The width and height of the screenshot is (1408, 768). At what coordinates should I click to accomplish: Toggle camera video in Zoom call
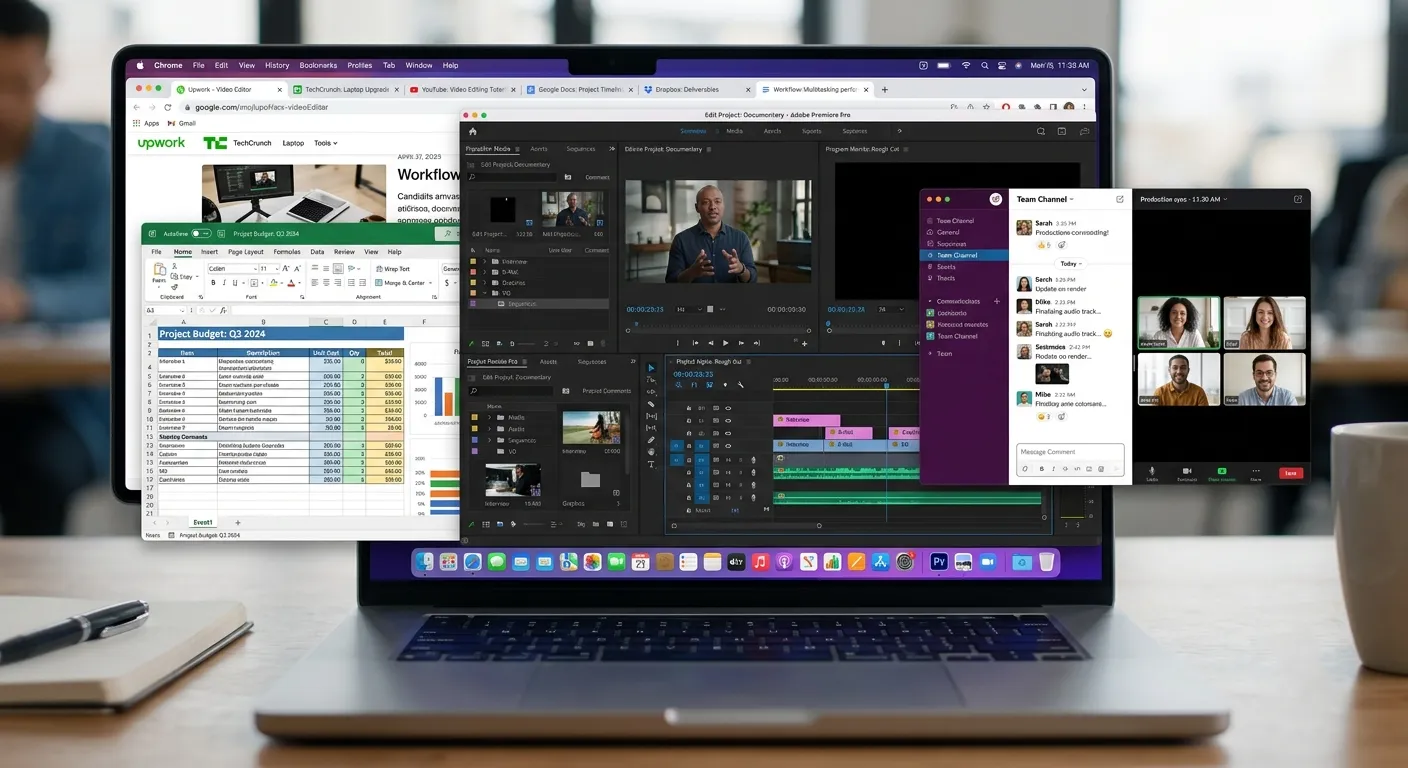(x=1187, y=471)
